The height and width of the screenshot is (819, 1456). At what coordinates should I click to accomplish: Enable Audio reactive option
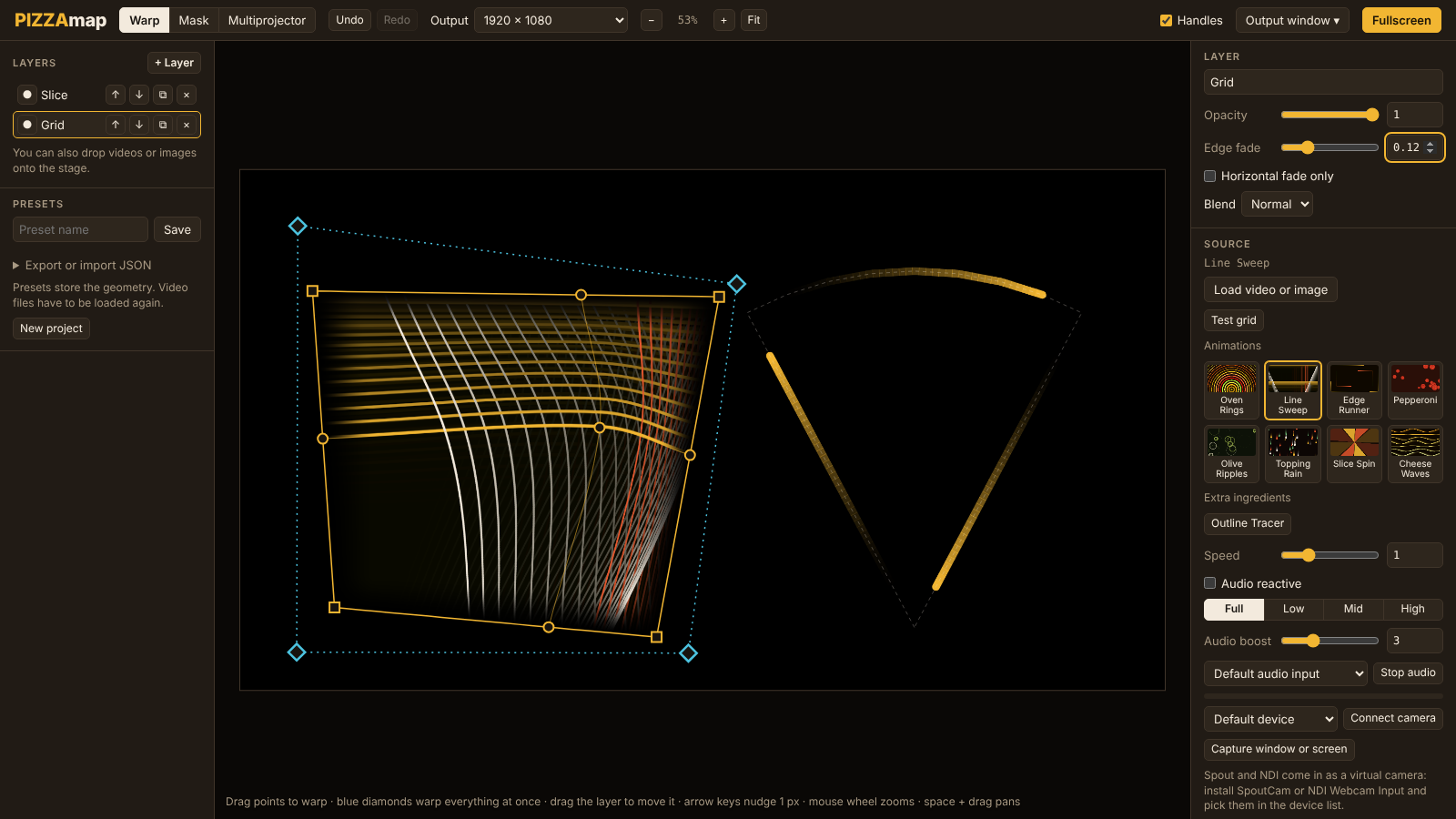1210,583
